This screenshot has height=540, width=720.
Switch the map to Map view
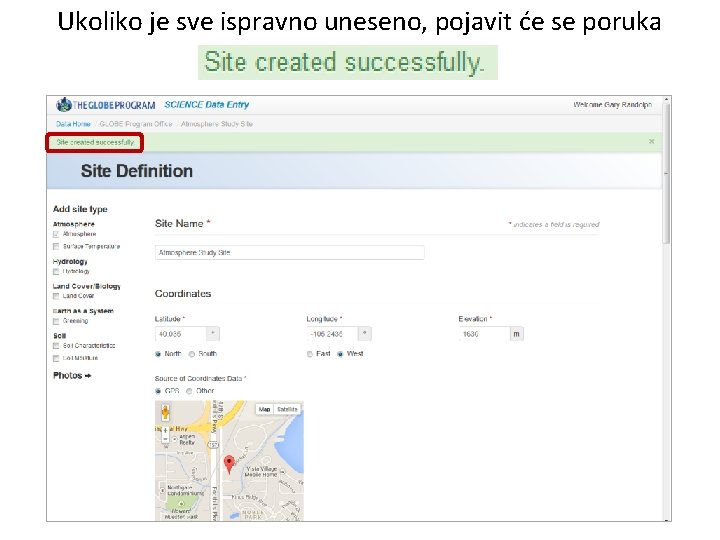coord(264,409)
